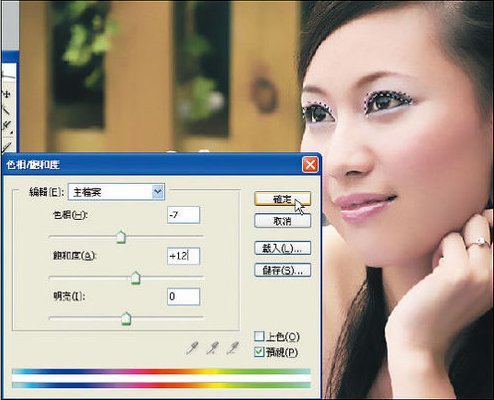Select the first eyedropper tool icon

(x=192, y=348)
